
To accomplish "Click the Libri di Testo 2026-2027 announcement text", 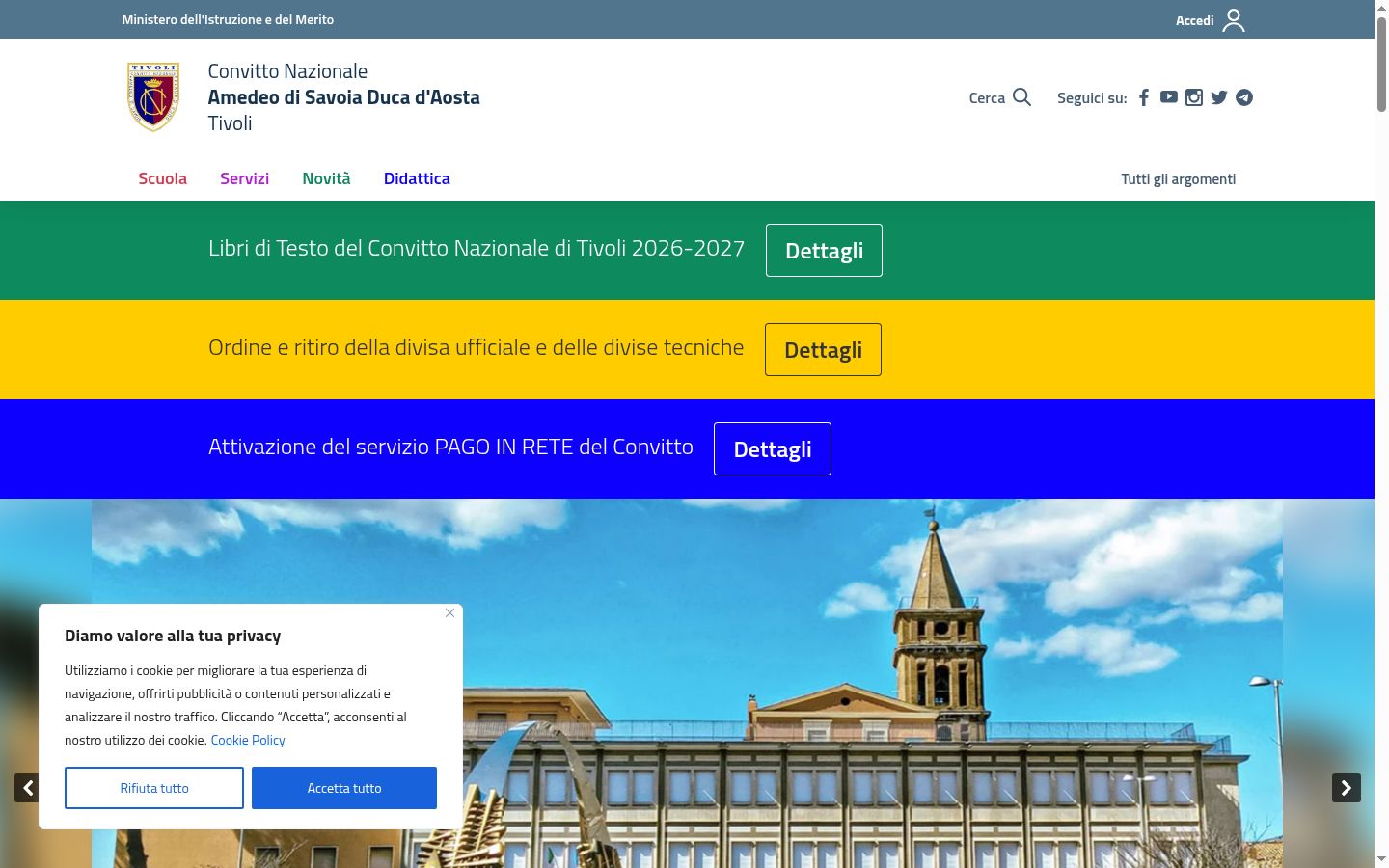I will (x=477, y=249).
